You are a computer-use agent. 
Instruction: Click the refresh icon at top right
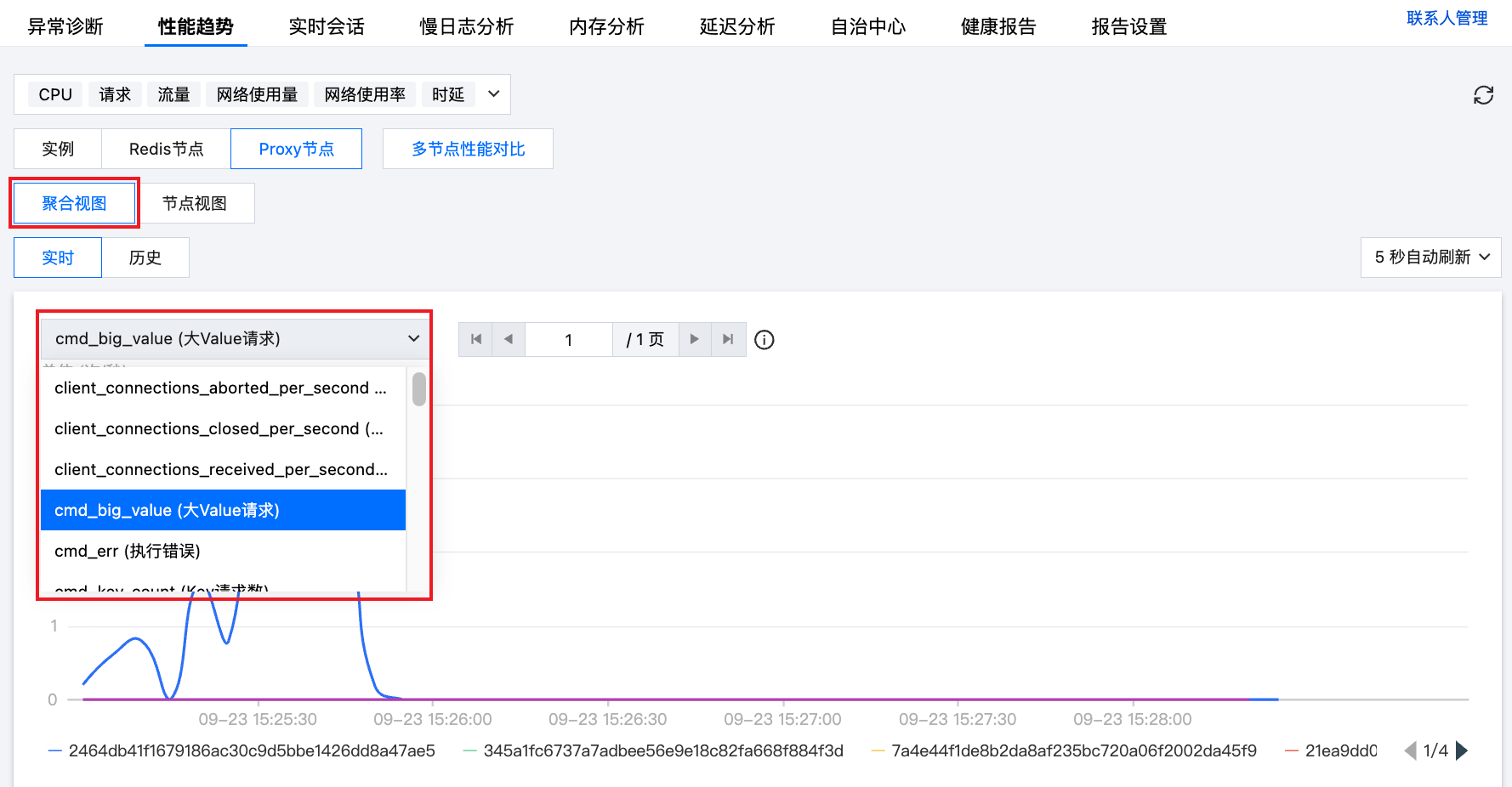pyautogui.click(x=1483, y=95)
